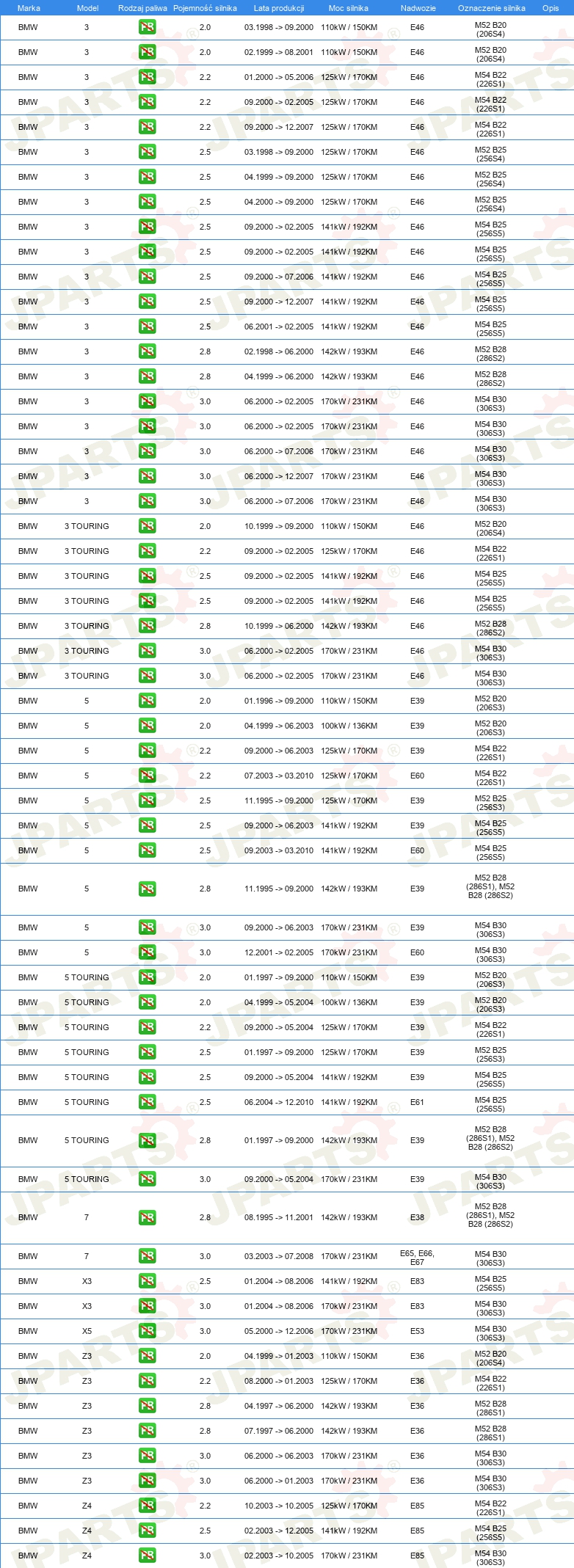Click the Pojemność silnika column header
The image size is (574, 1568).
(205, 8)
